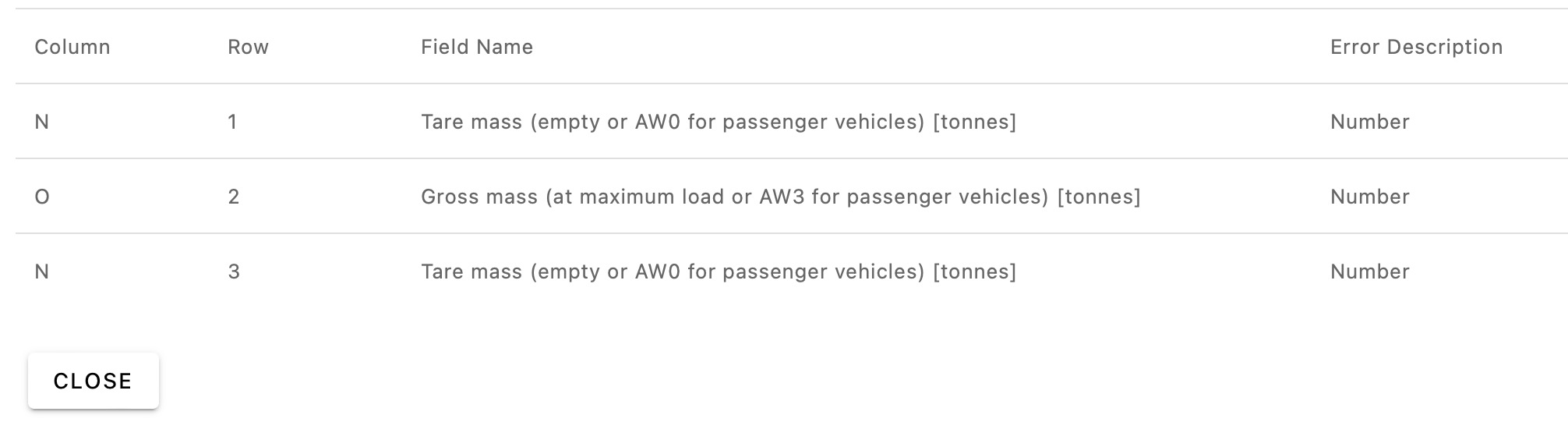Screen dimensions: 1568x440
Task: Click the "Row" table header
Action: point(248,47)
